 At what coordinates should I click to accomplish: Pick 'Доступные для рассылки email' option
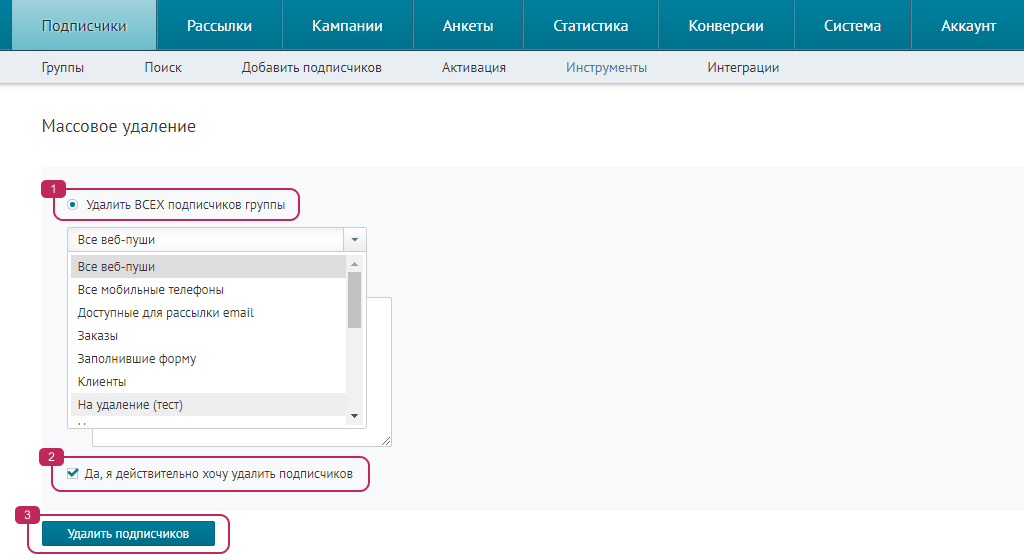pyautogui.click(x=165, y=313)
